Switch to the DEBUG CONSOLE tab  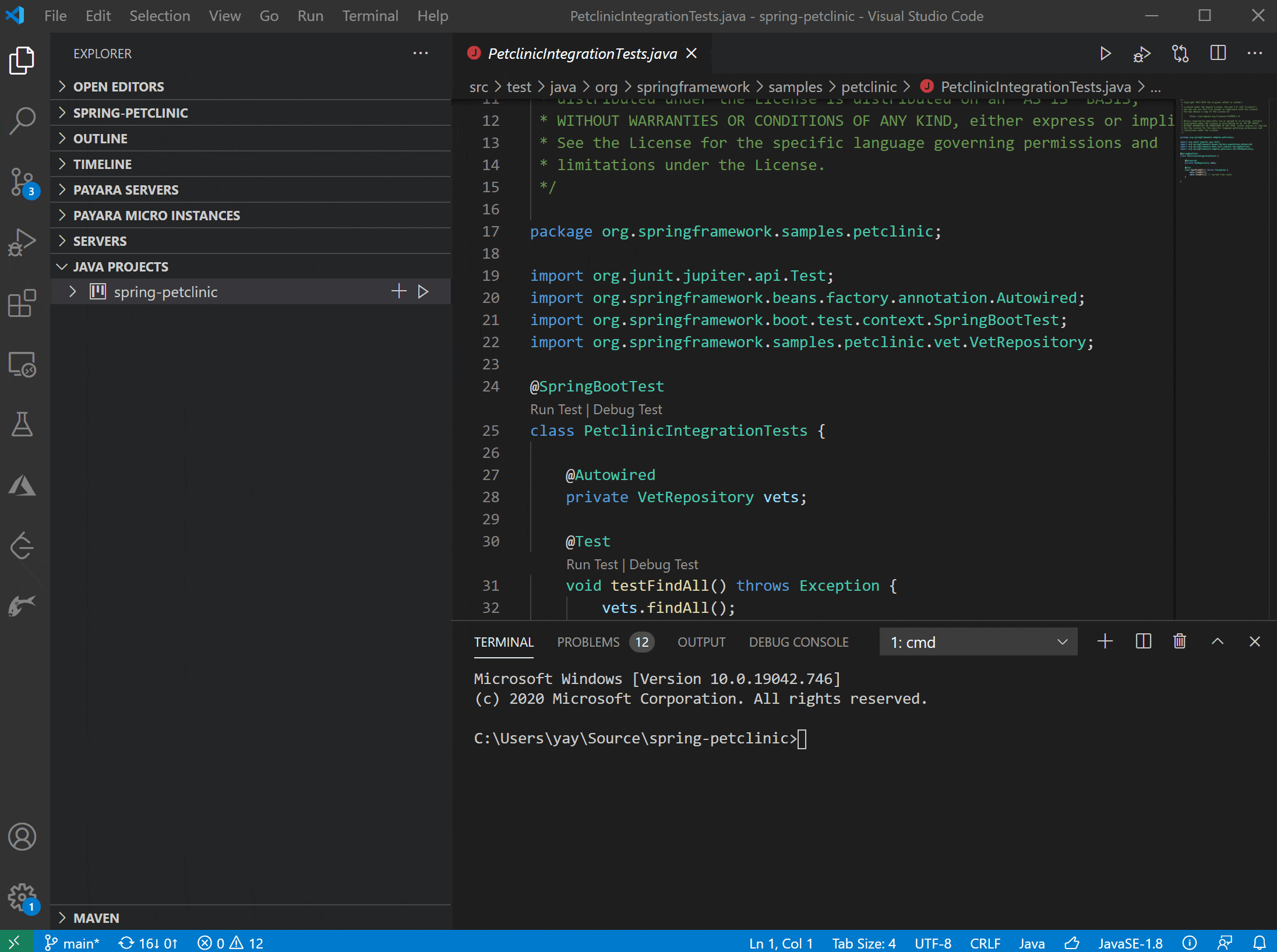[x=799, y=642]
